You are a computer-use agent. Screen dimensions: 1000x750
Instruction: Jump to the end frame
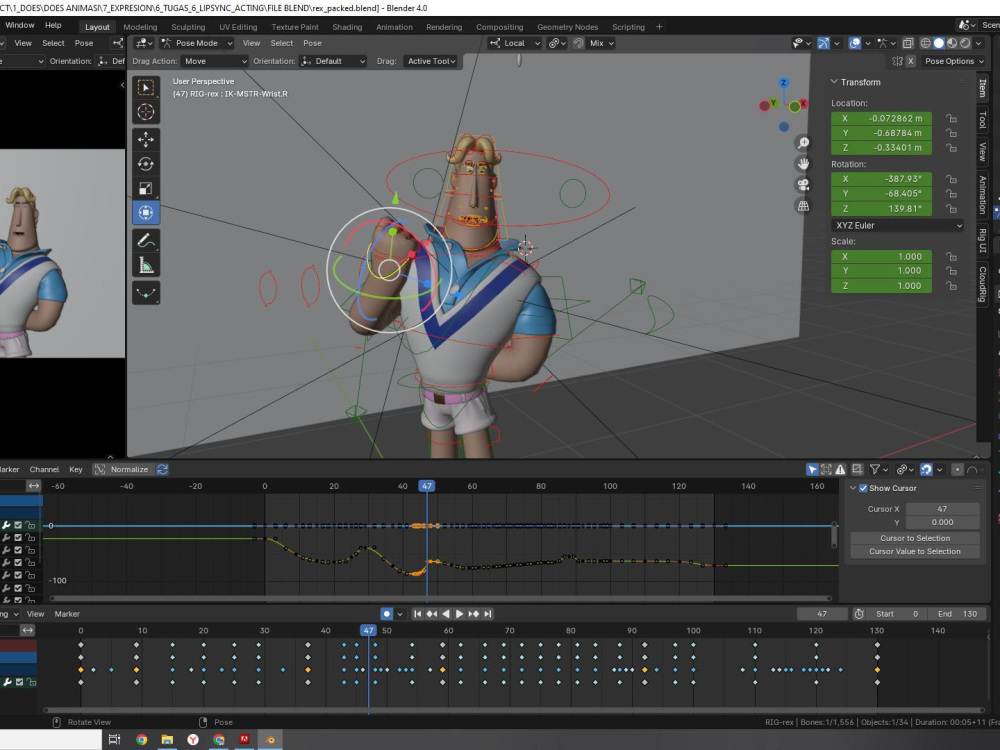click(x=488, y=614)
